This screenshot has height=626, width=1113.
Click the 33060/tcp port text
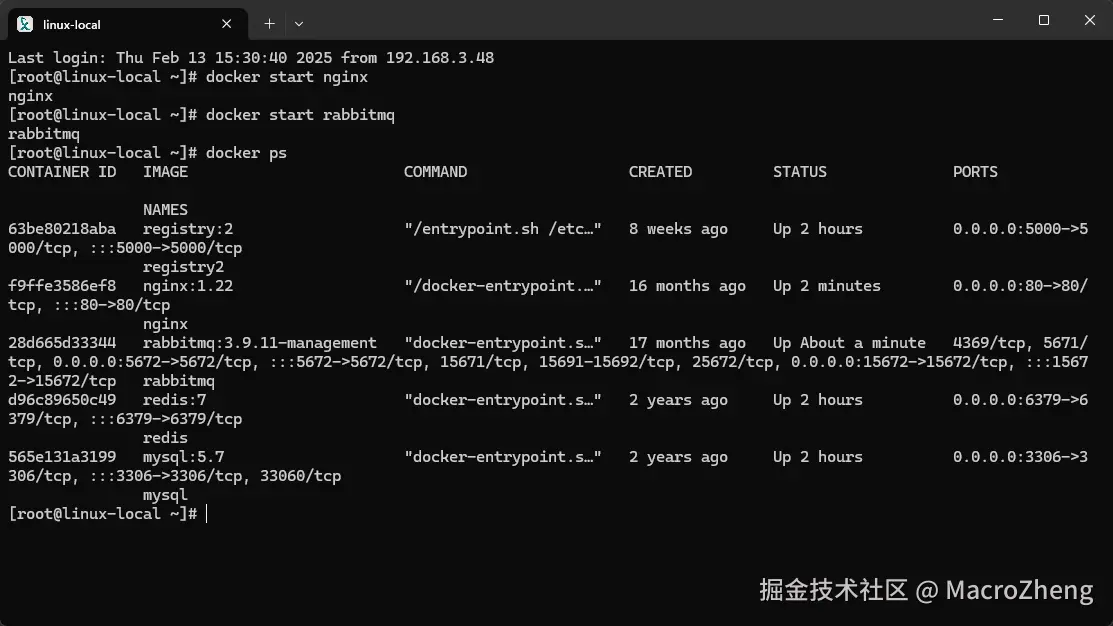(301, 476)
